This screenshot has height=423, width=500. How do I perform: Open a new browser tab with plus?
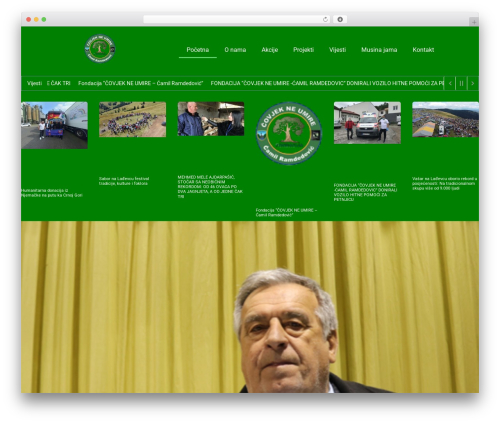[x=474, y=22]
